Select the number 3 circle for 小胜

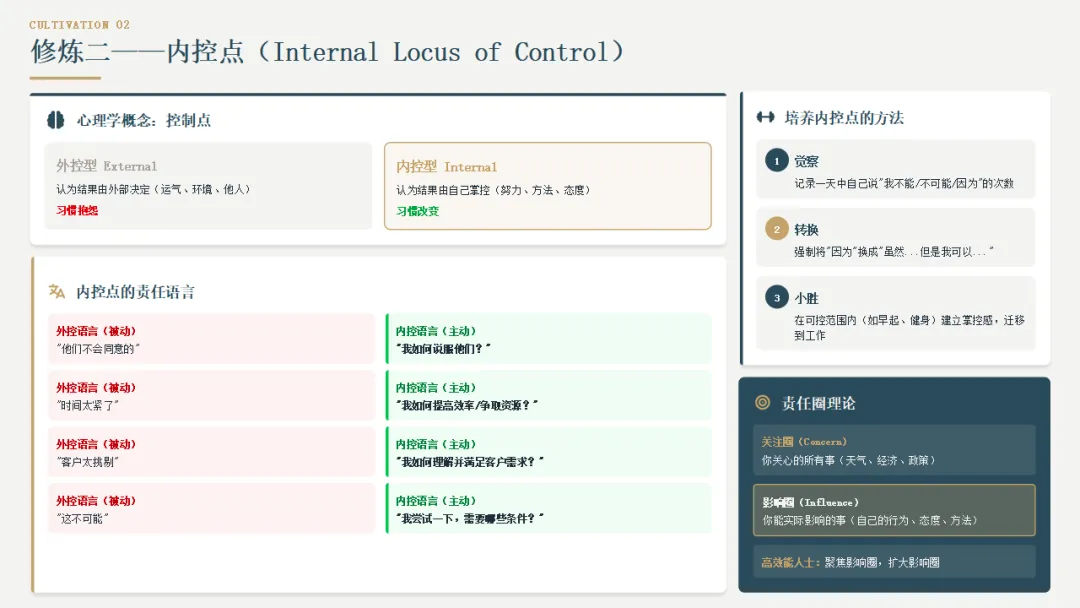[x=777, y=297]
